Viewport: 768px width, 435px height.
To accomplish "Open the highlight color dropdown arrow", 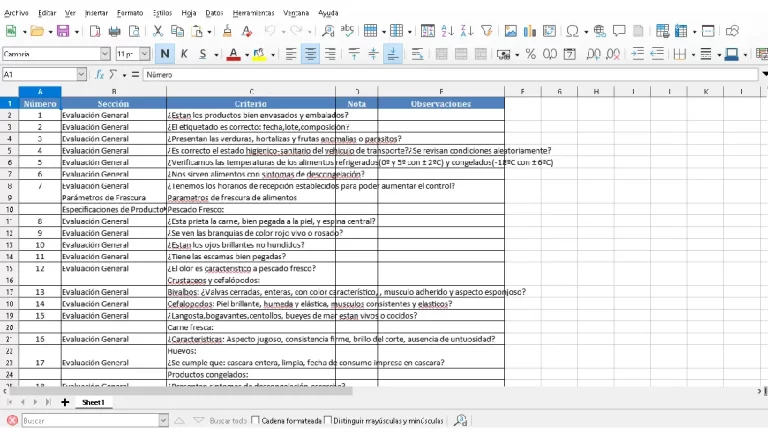I will tap(272, 54).
